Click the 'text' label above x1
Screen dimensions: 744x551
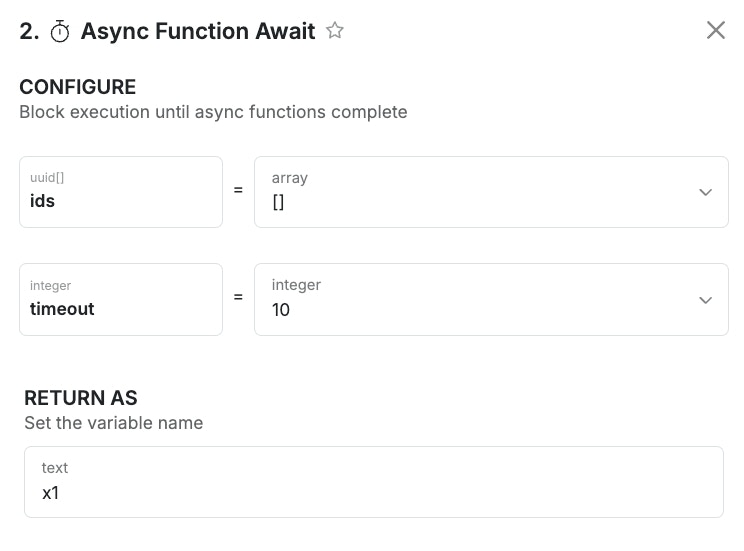coord(54,468)
